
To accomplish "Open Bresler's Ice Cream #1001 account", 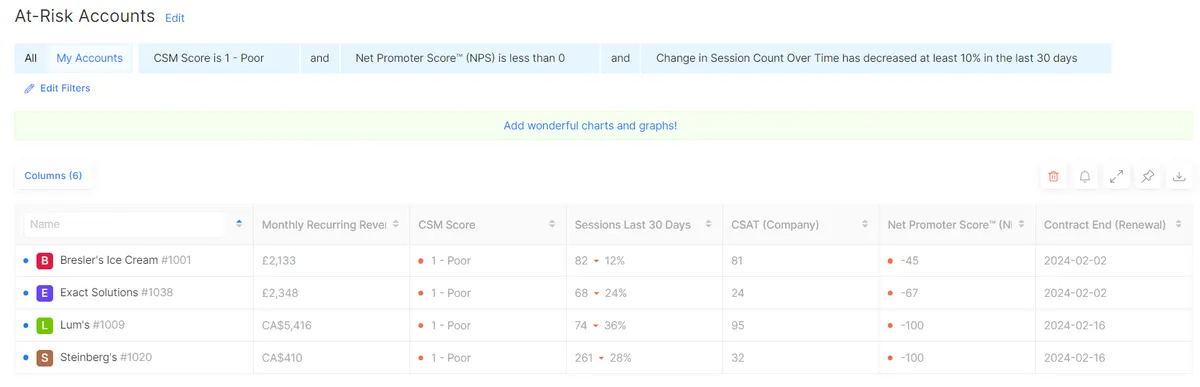I will tap(125, 260).
